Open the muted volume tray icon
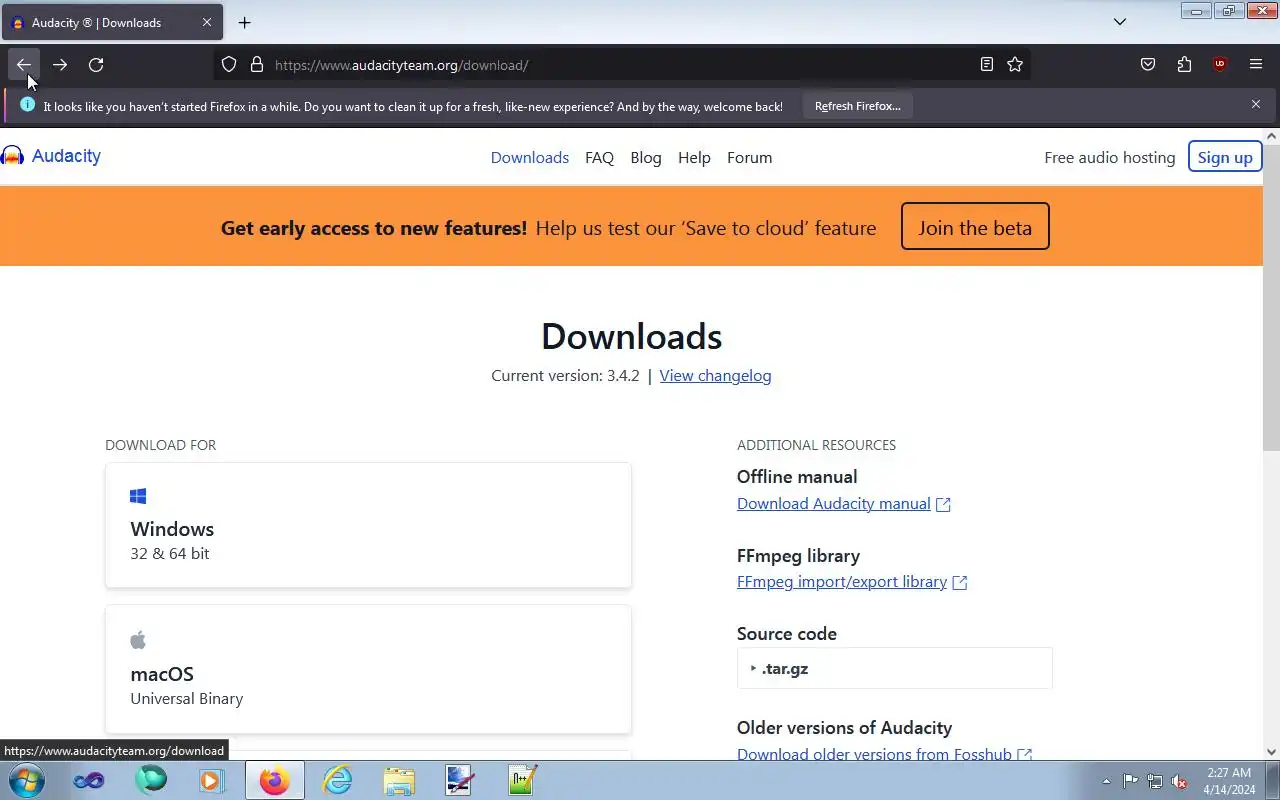 point(1180,781)
